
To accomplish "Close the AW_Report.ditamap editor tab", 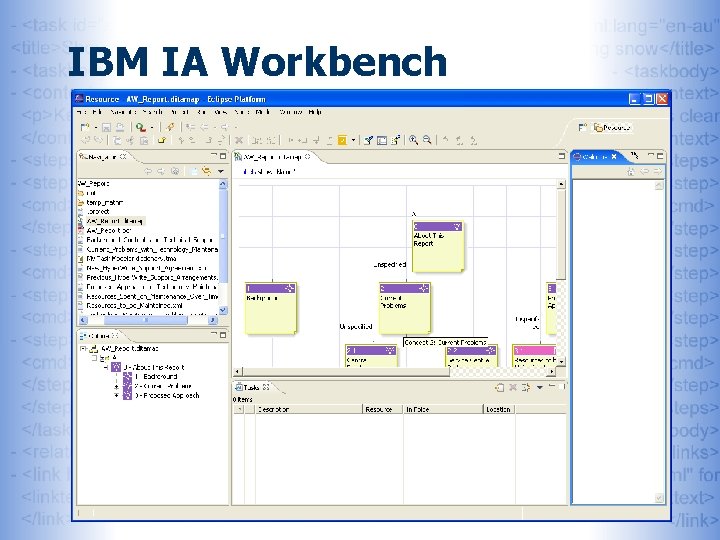I will (x=308, y=157).
